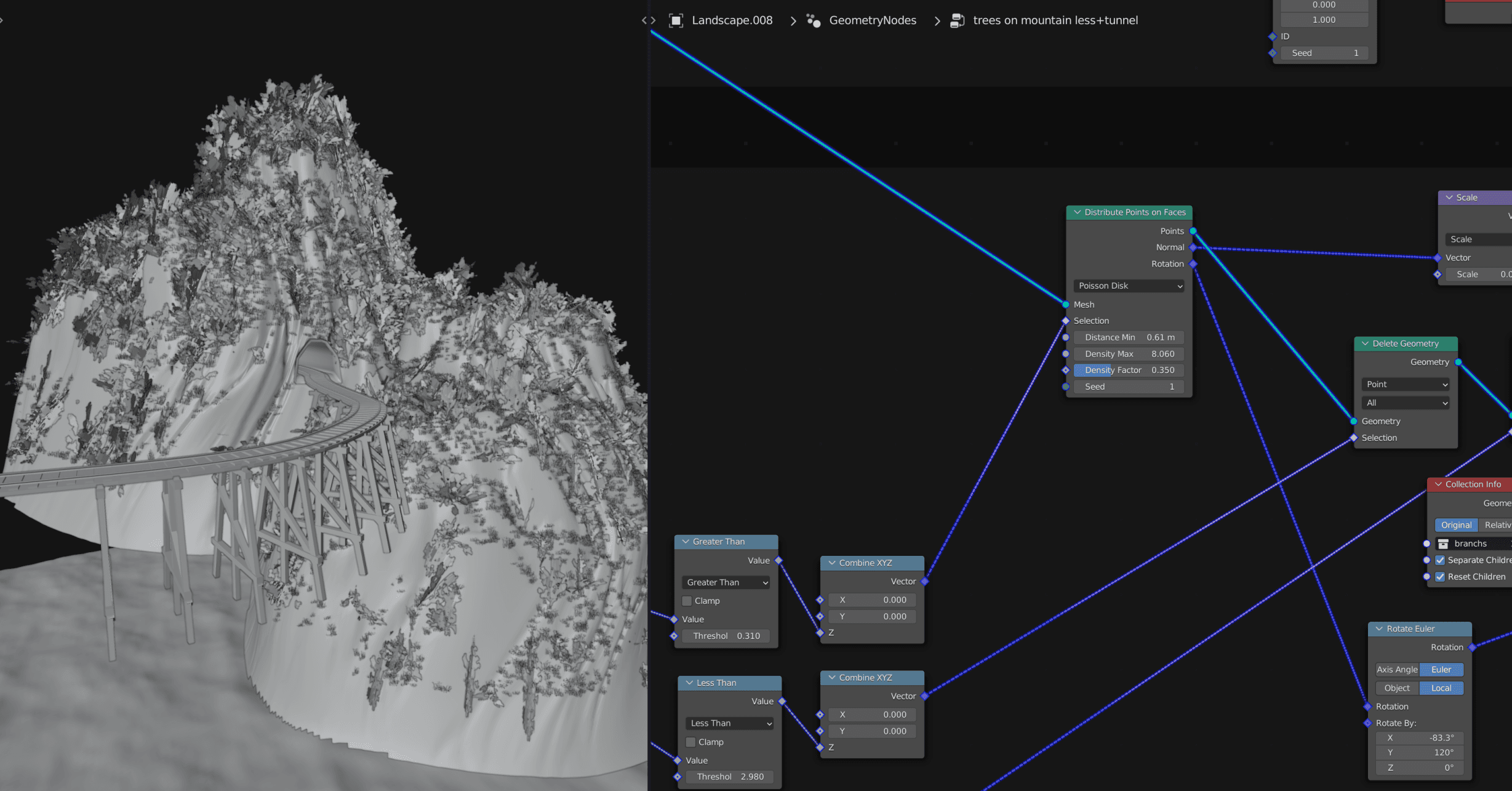This screenshot has height=791, width=1512.
Task: Click the nodes icon beside GeometryNodes breadcrumb
Action: (x=813, y=20)
